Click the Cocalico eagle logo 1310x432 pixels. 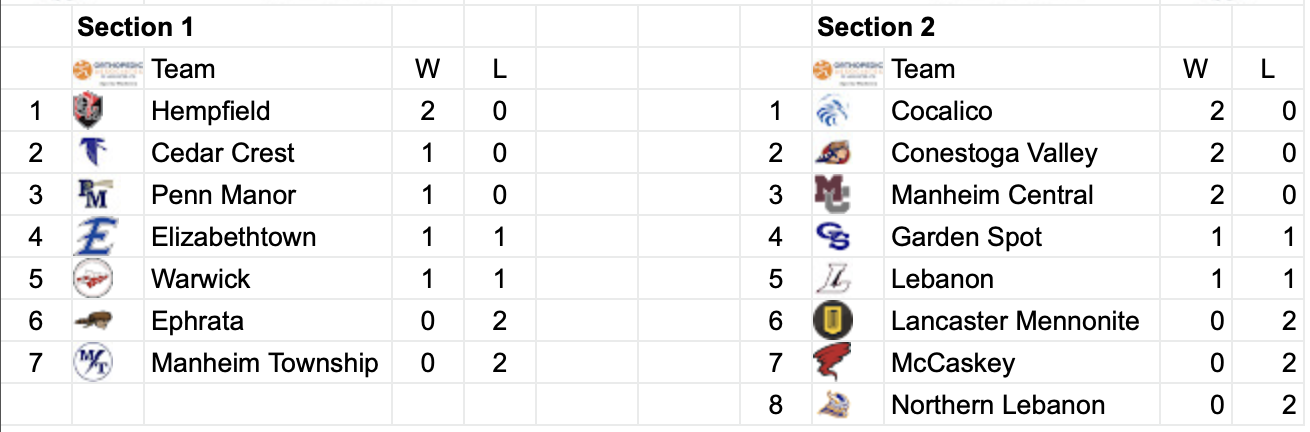tap(832, 111)
